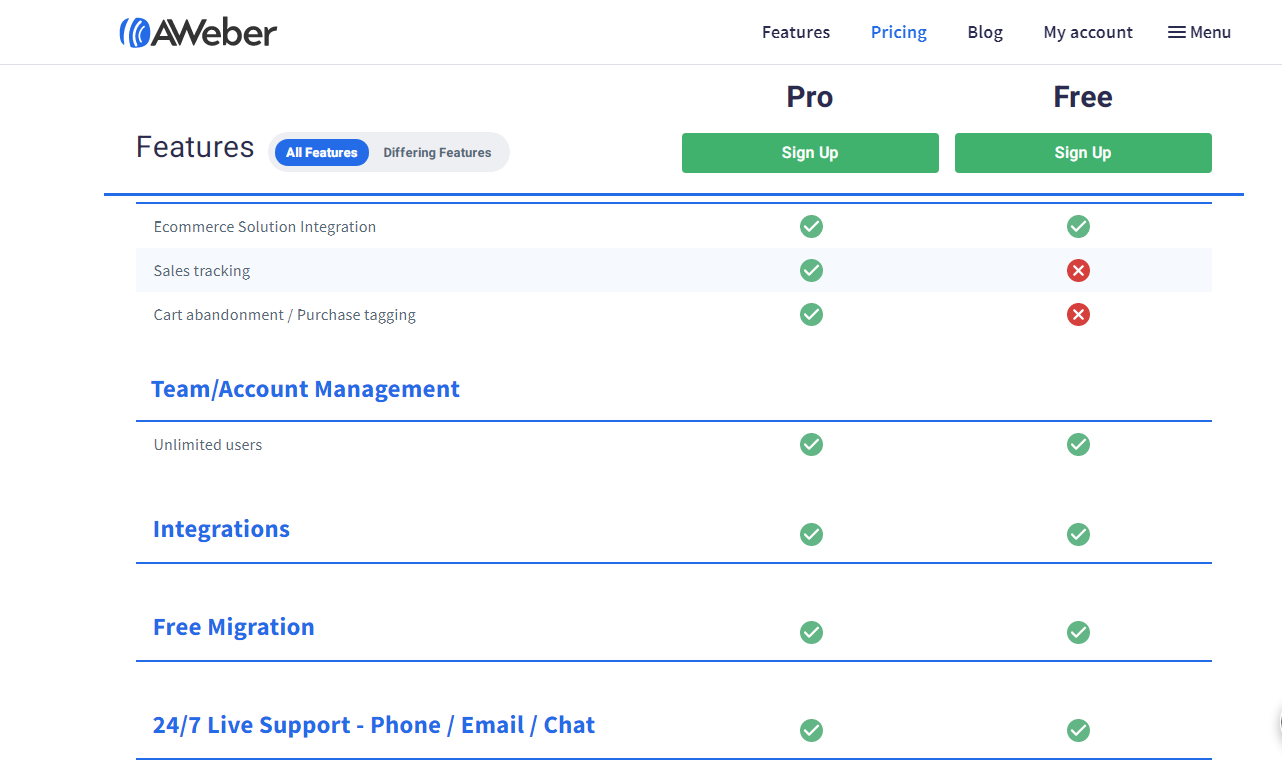The image size is (1282, 767).
Task: Click Pro checkmark for Integrations
Action: [x=811, y=534]
